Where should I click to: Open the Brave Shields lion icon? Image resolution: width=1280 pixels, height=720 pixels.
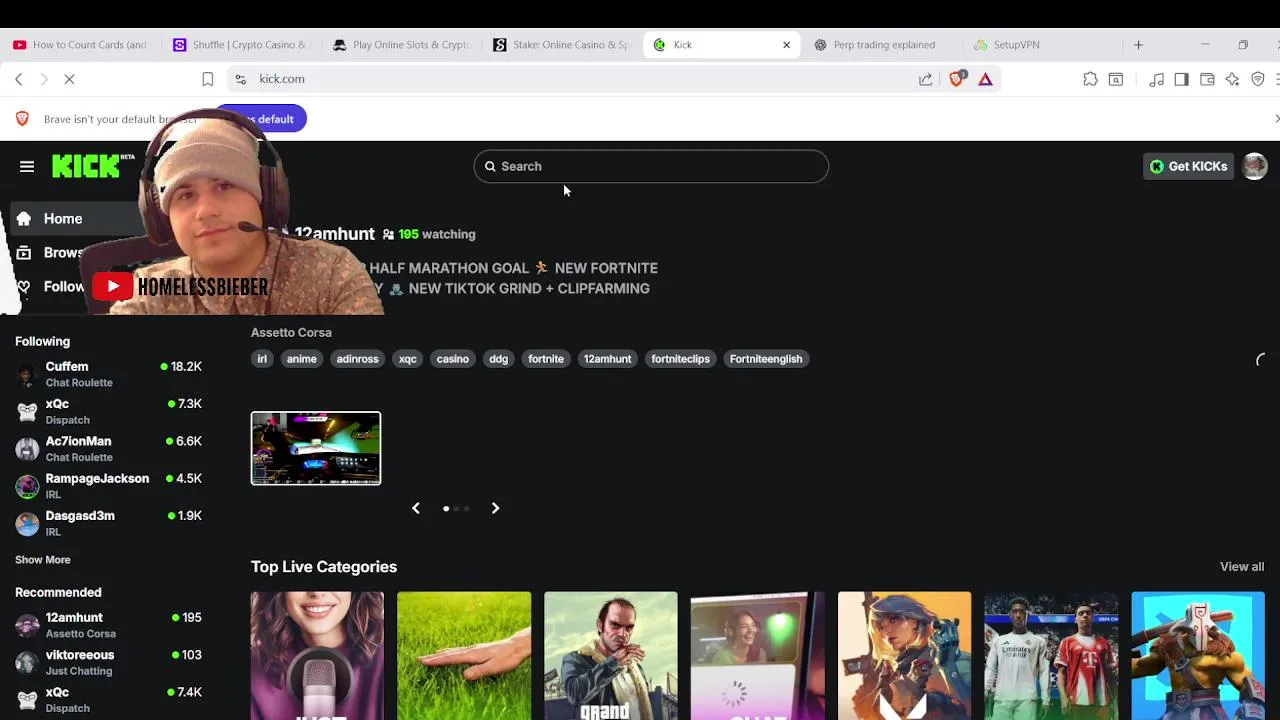coord(957,79)
